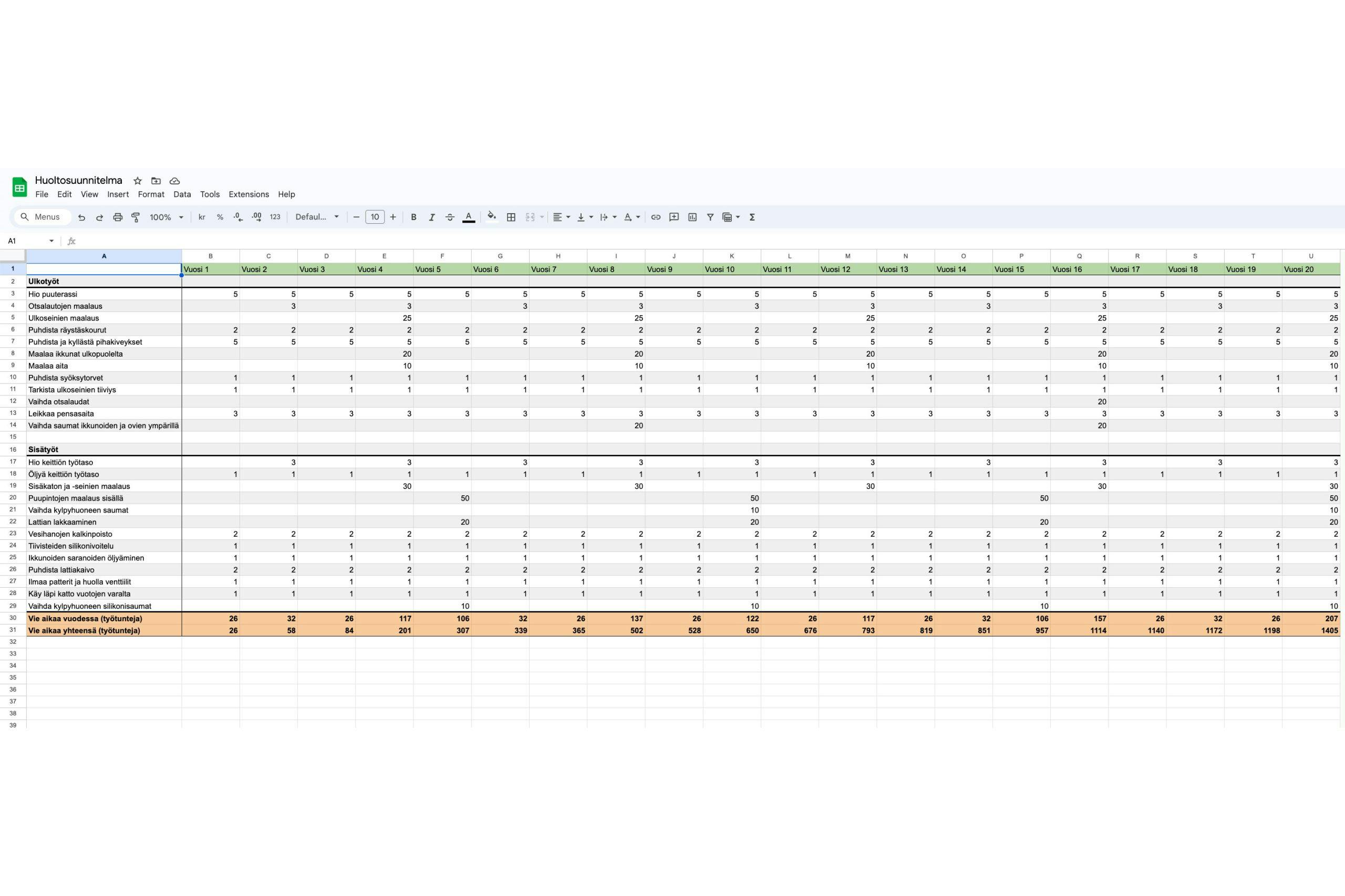Insert a chart from the toolbar
Image resolution: width=1345 pixels, height=896 pixels.
point(692,217)
